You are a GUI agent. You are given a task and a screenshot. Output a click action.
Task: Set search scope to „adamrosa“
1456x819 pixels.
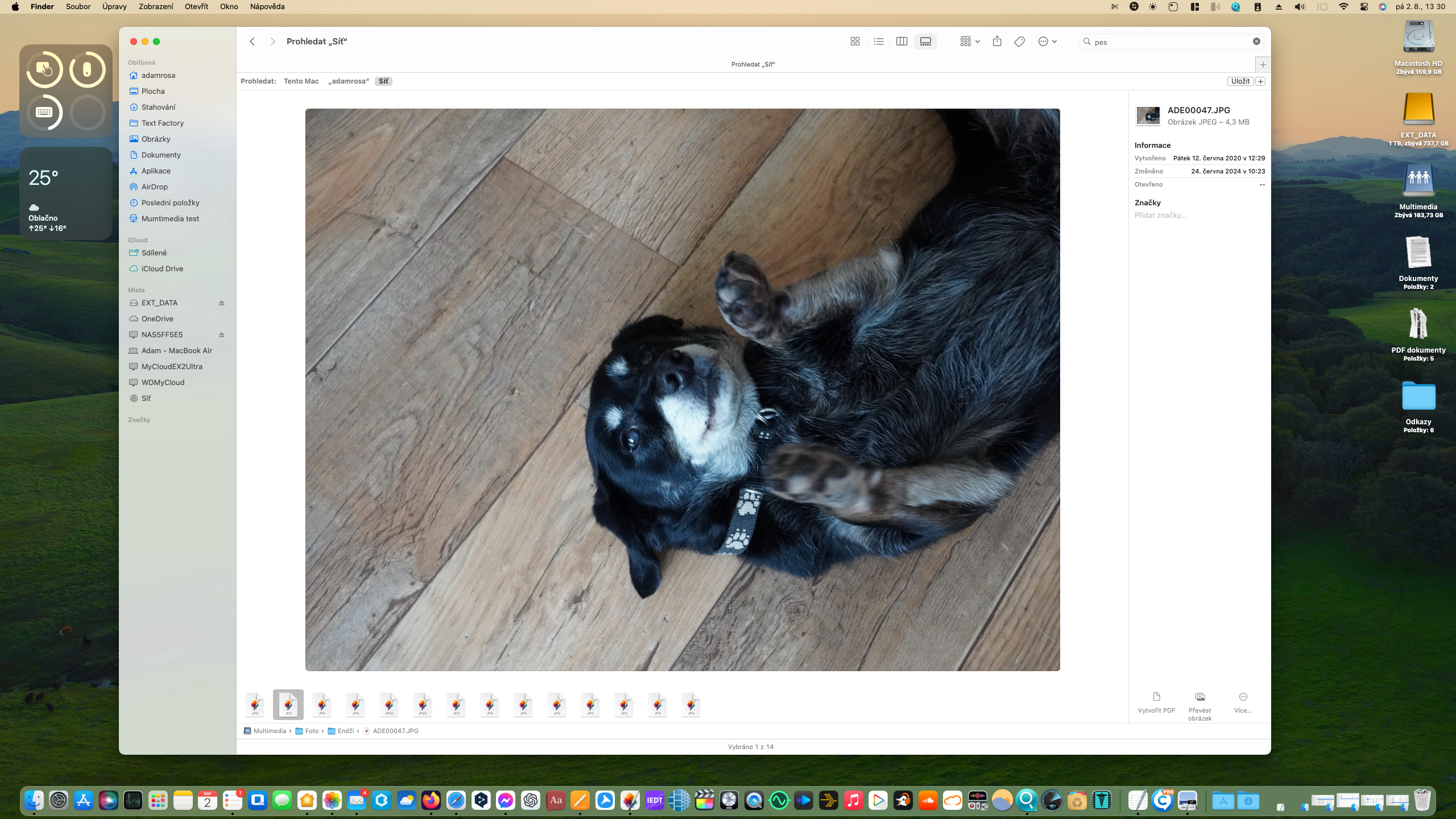[x=349, y=81]
